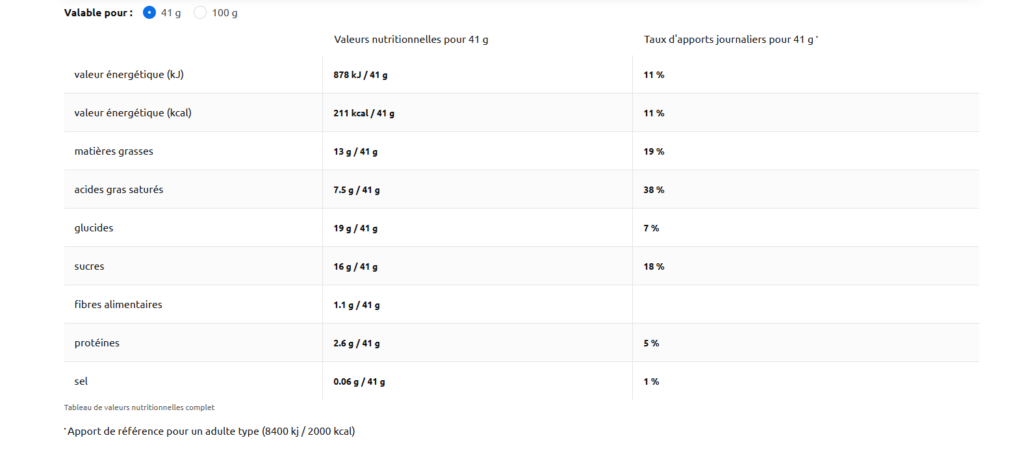Click the 'sel' row label
1024x451 pixels.
(x=81, y=381)
